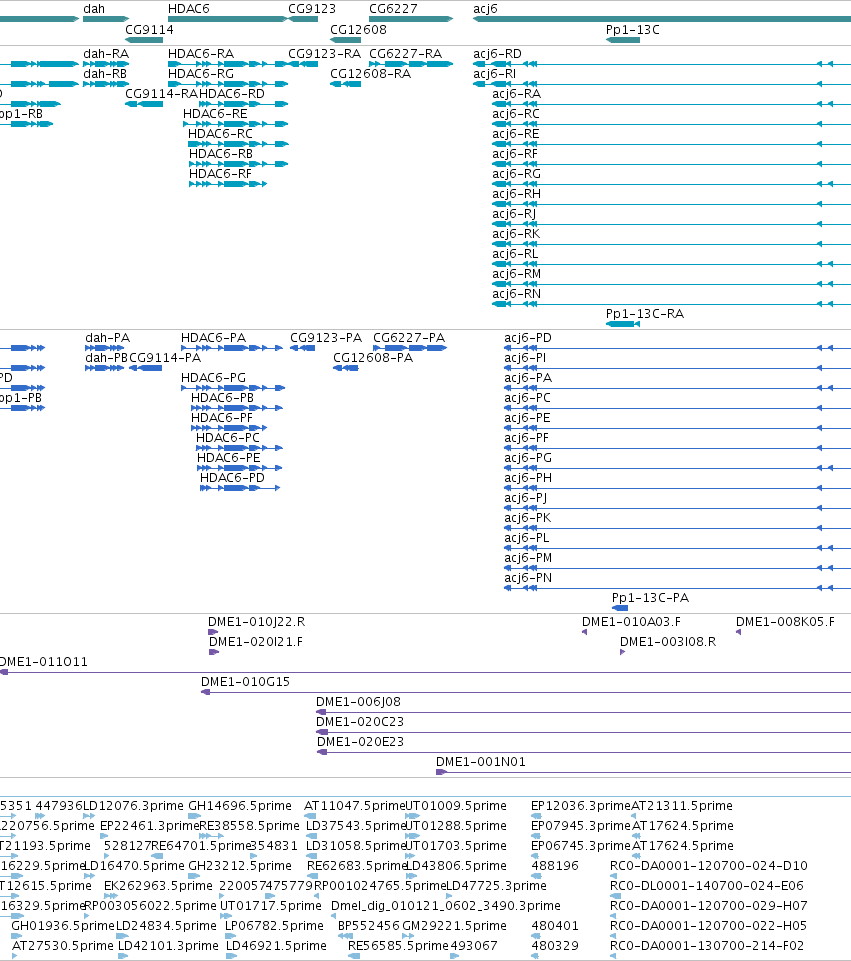The height and width of the screenshot is (961, 851).
Task: Select the HDAC6-RC transcript label
Action: click(221, 134)
